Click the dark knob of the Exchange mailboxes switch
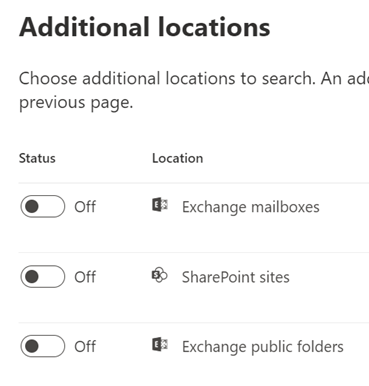 pos(32,206)
